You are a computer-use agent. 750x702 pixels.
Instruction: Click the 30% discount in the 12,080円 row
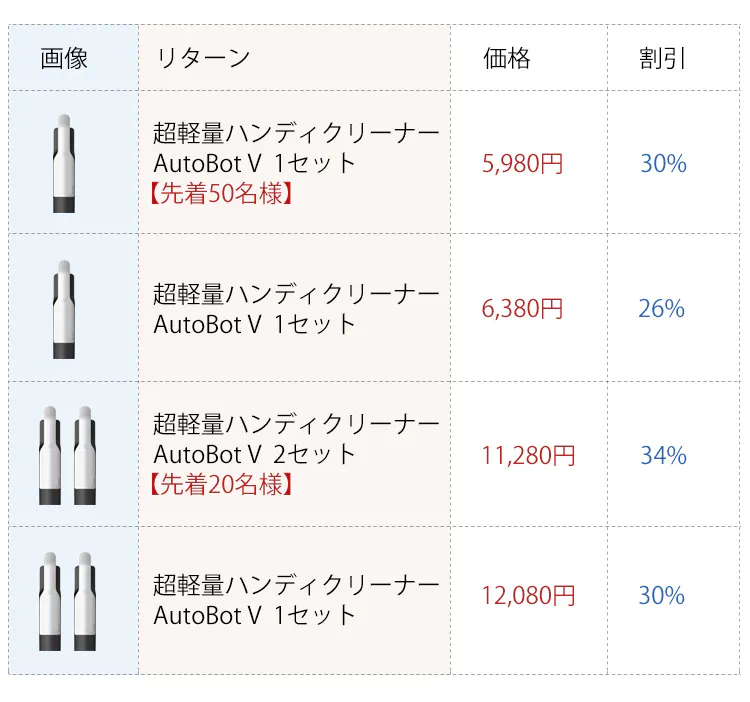[661, 596]
